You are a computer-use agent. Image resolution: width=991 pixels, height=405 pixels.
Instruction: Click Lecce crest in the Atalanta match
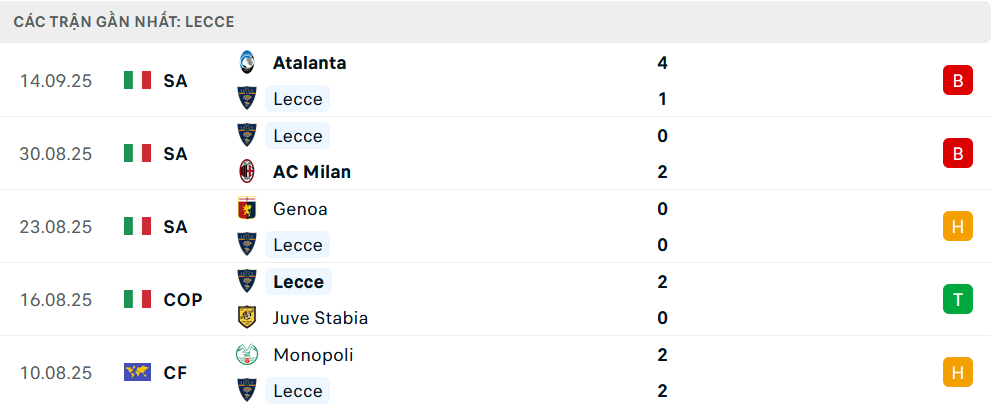[x=246, y=99]
